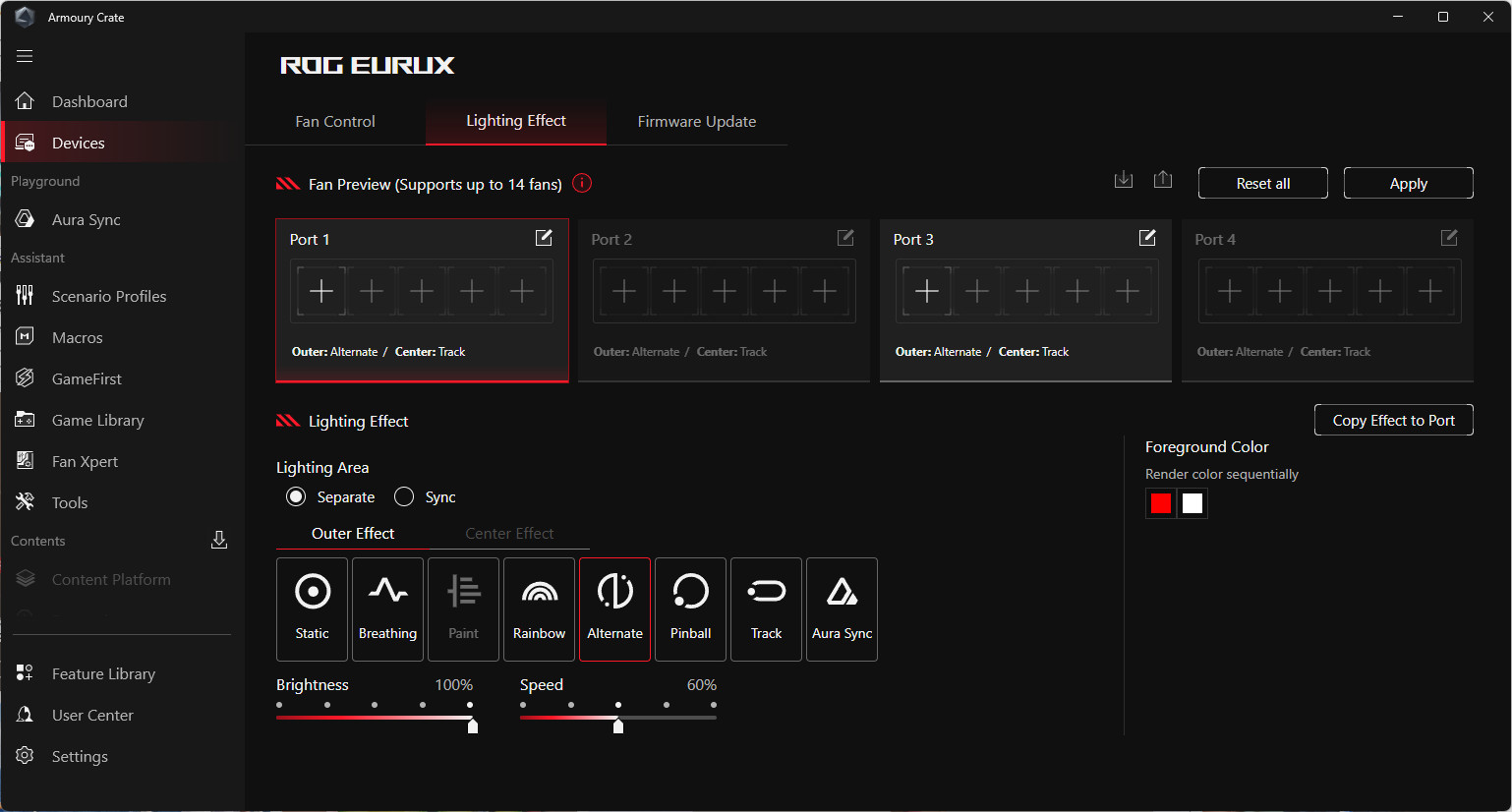Open Feature Library
This screenshot has height=812, width=1512.
tap(122, 673)
